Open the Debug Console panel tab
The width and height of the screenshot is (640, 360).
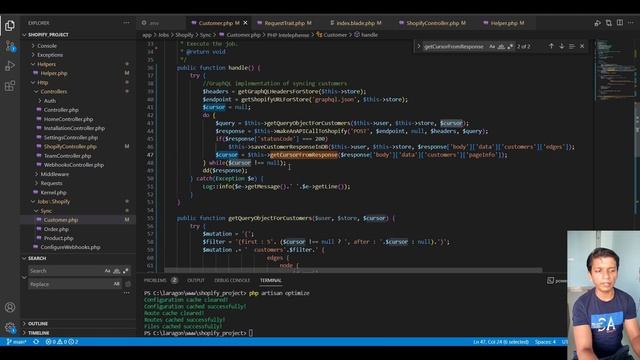232,280
